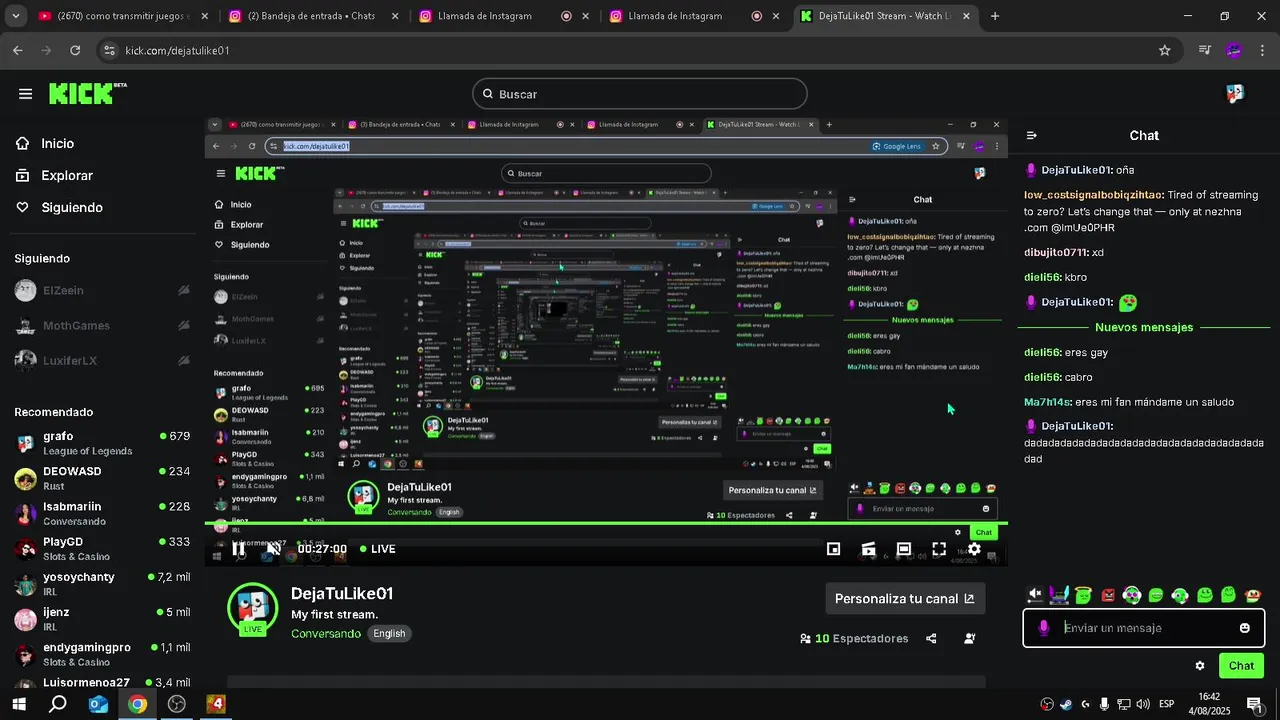
Task: Click username low_costsignalbobiqzihtao in chat
Action: 1093,195
